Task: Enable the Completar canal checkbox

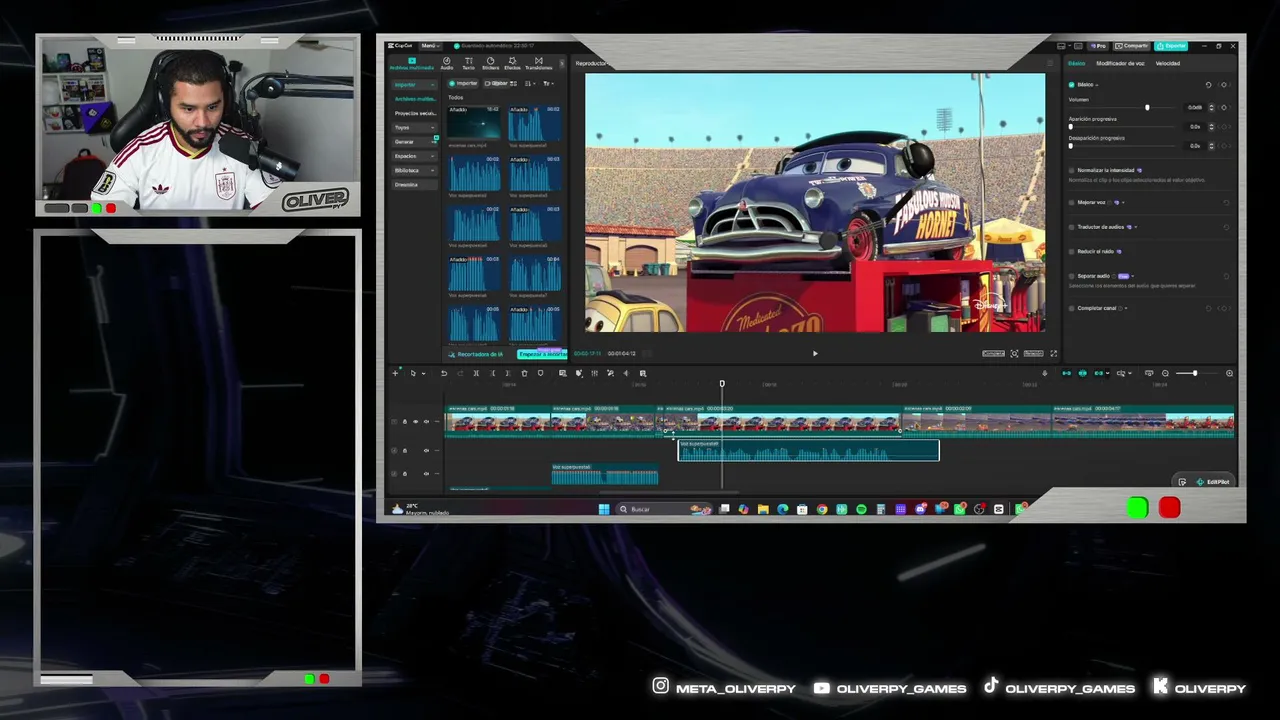Action: click(x=1072, y=308)
